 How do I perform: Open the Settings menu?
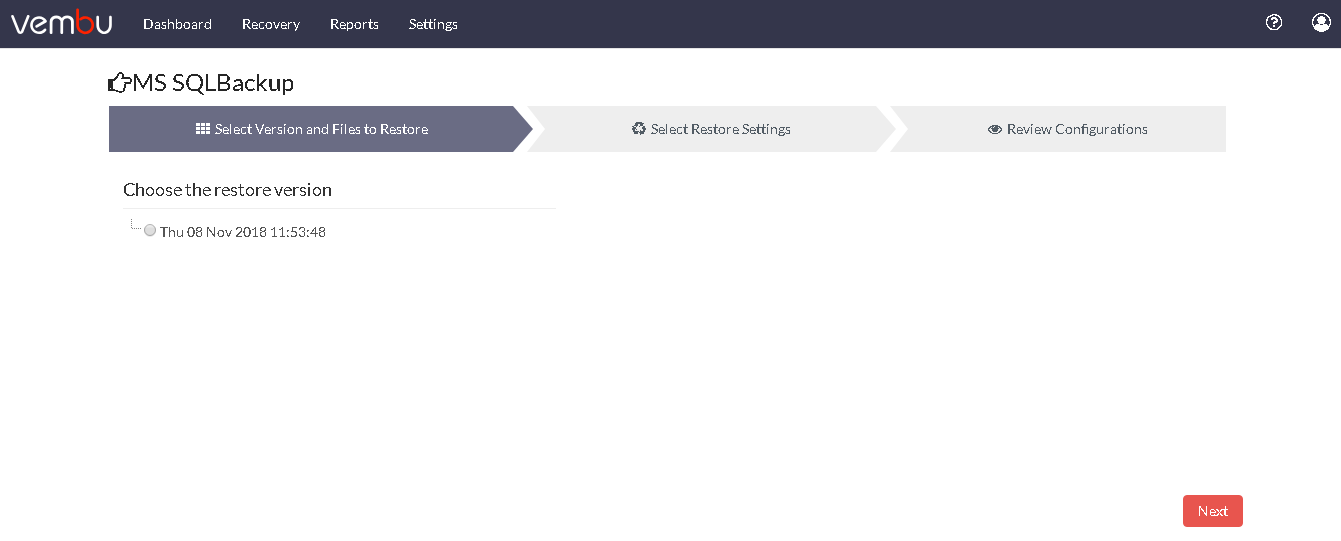[x=433, y=24]
